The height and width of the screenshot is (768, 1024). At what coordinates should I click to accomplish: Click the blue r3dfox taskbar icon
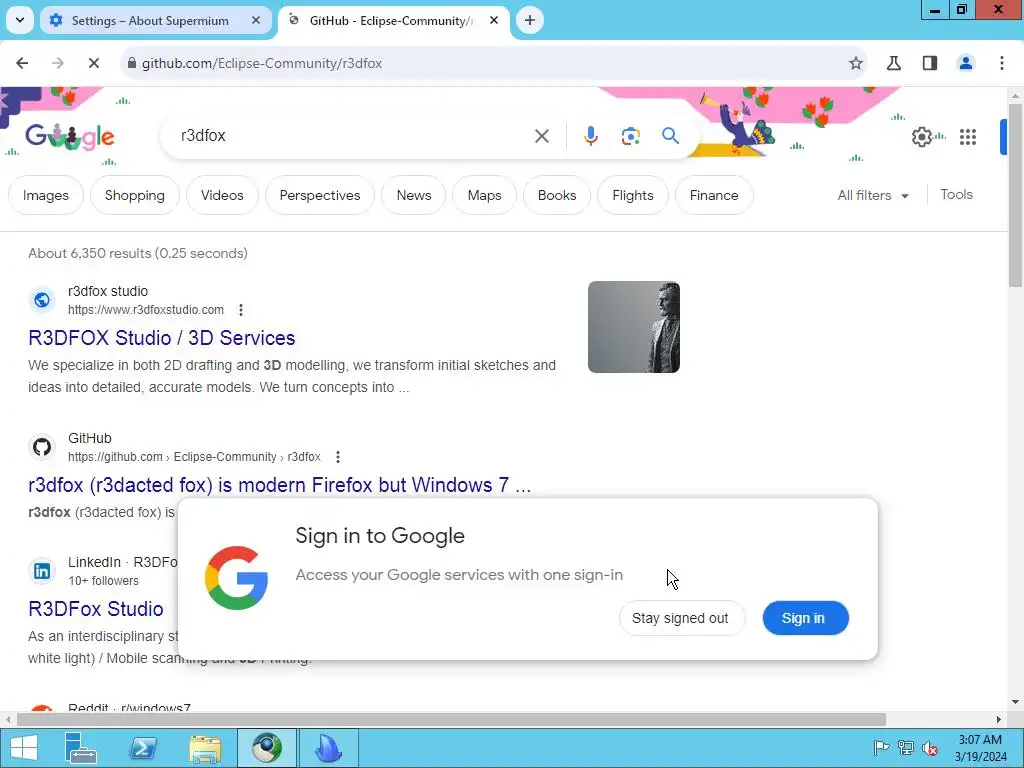pos(328,748)
